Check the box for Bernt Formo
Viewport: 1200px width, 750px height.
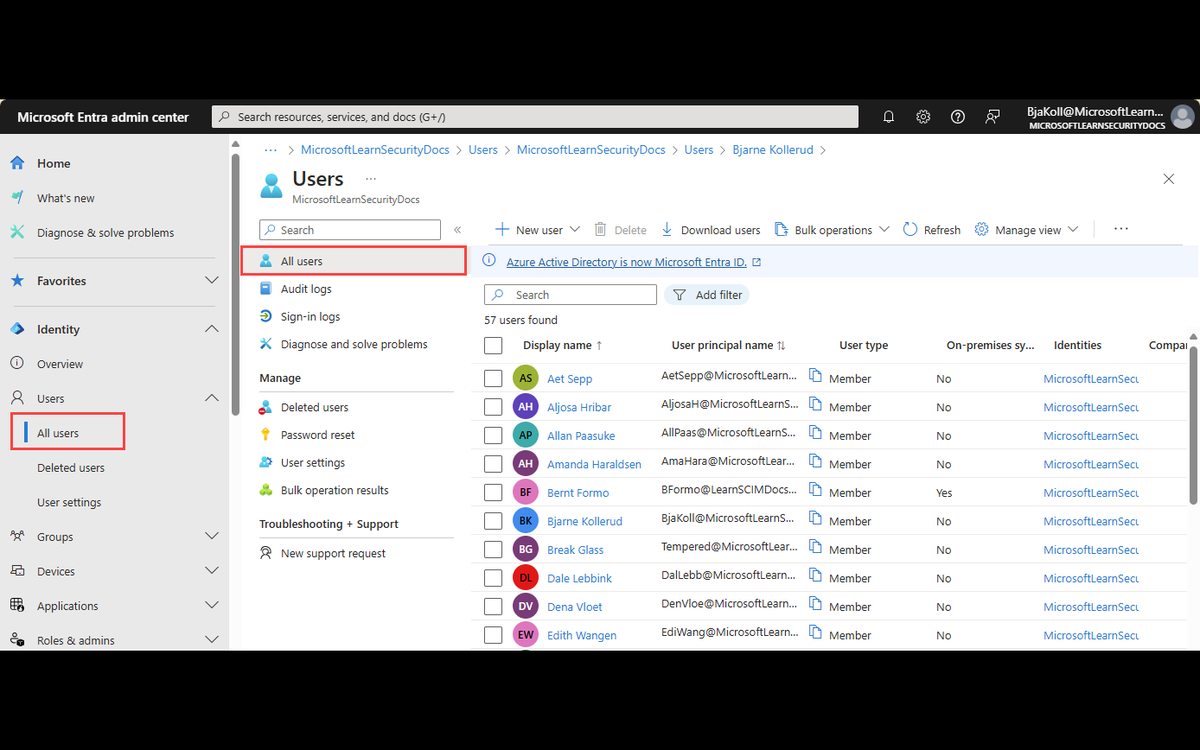(x=493, y=493)
